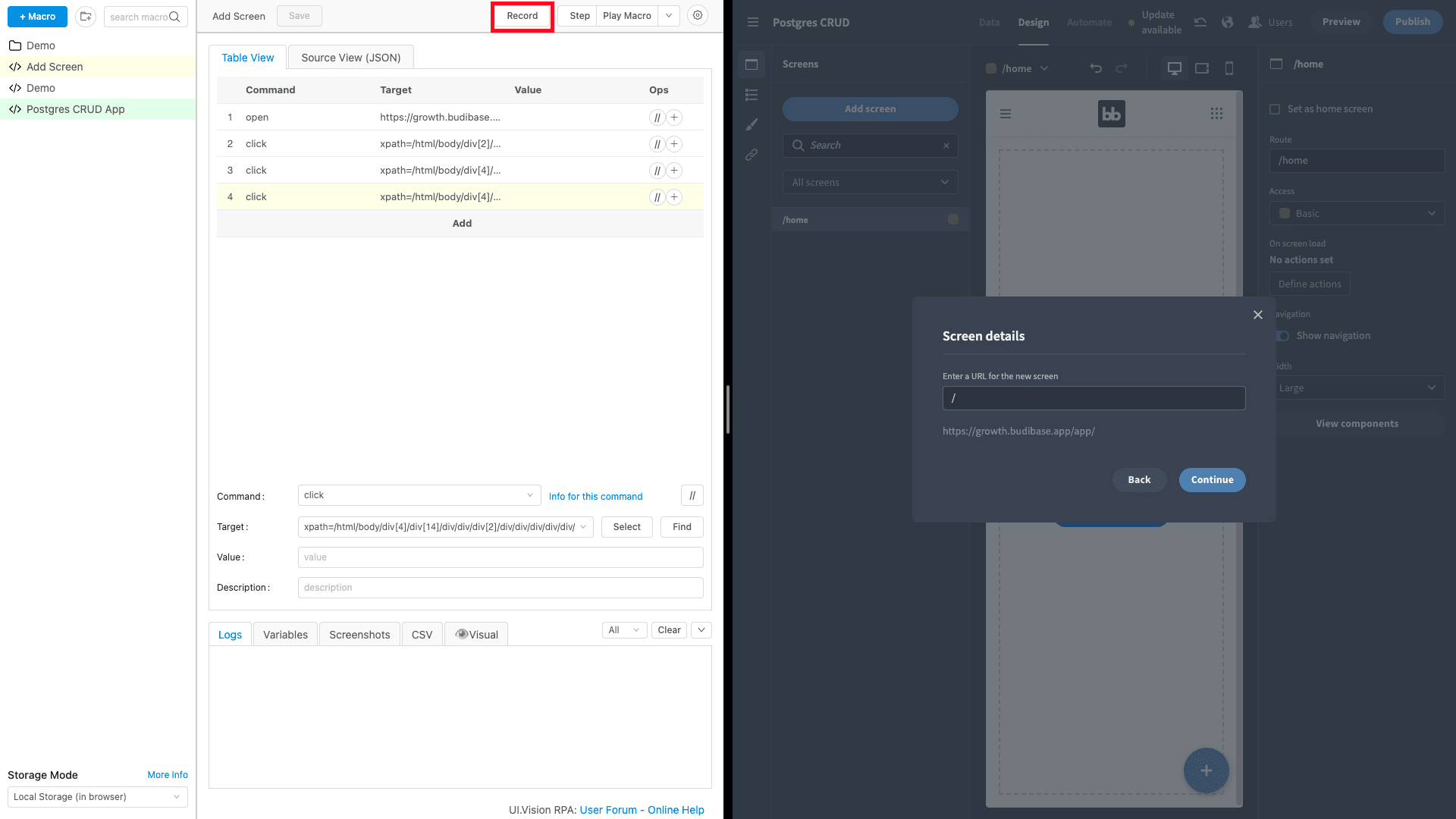Viewport: 1456px width, 819px height.
Task: Click Back in Screen details dialog
Action: 1139,480
